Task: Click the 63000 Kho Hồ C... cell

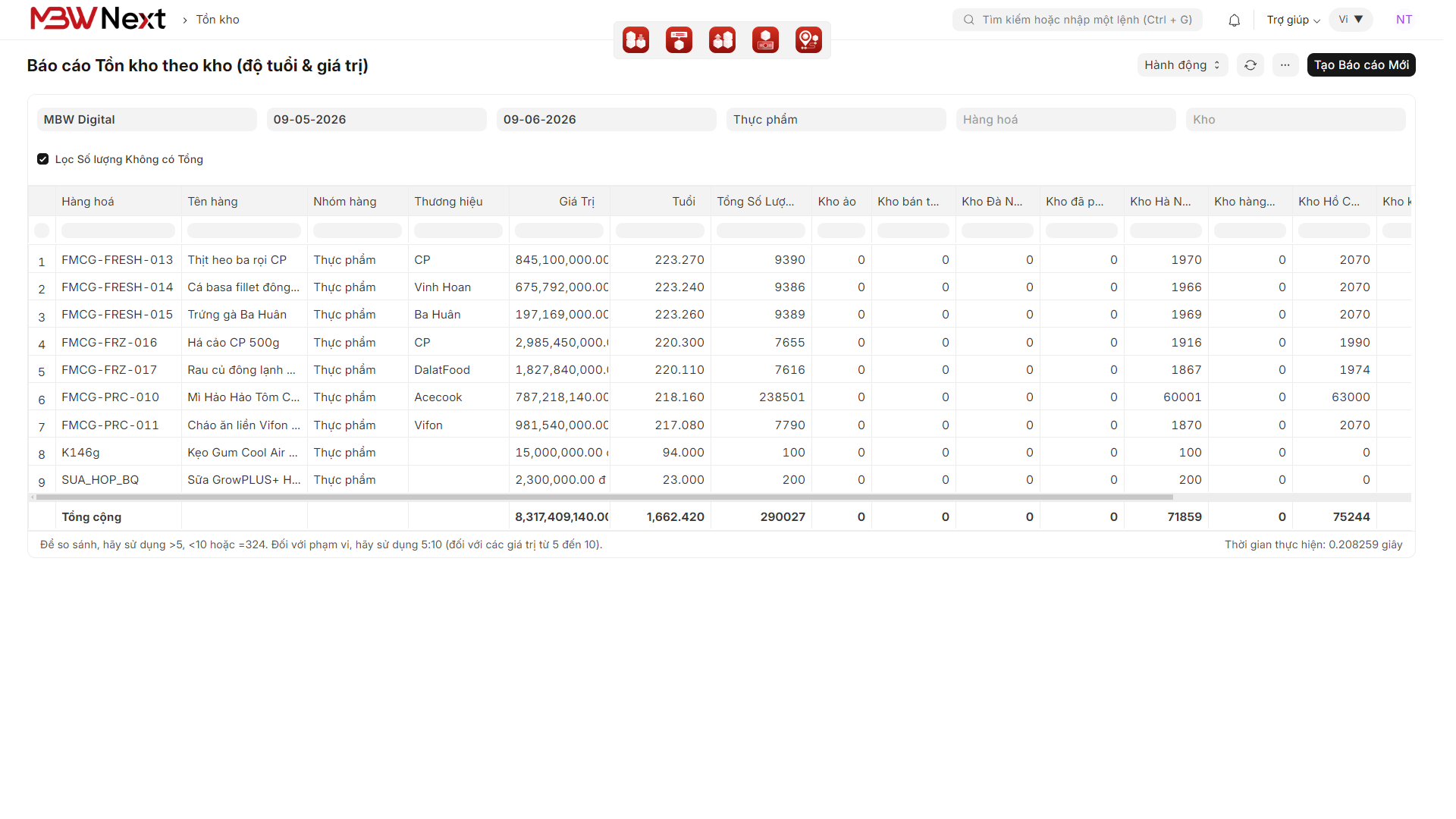Action: (x=1334, y=397)
